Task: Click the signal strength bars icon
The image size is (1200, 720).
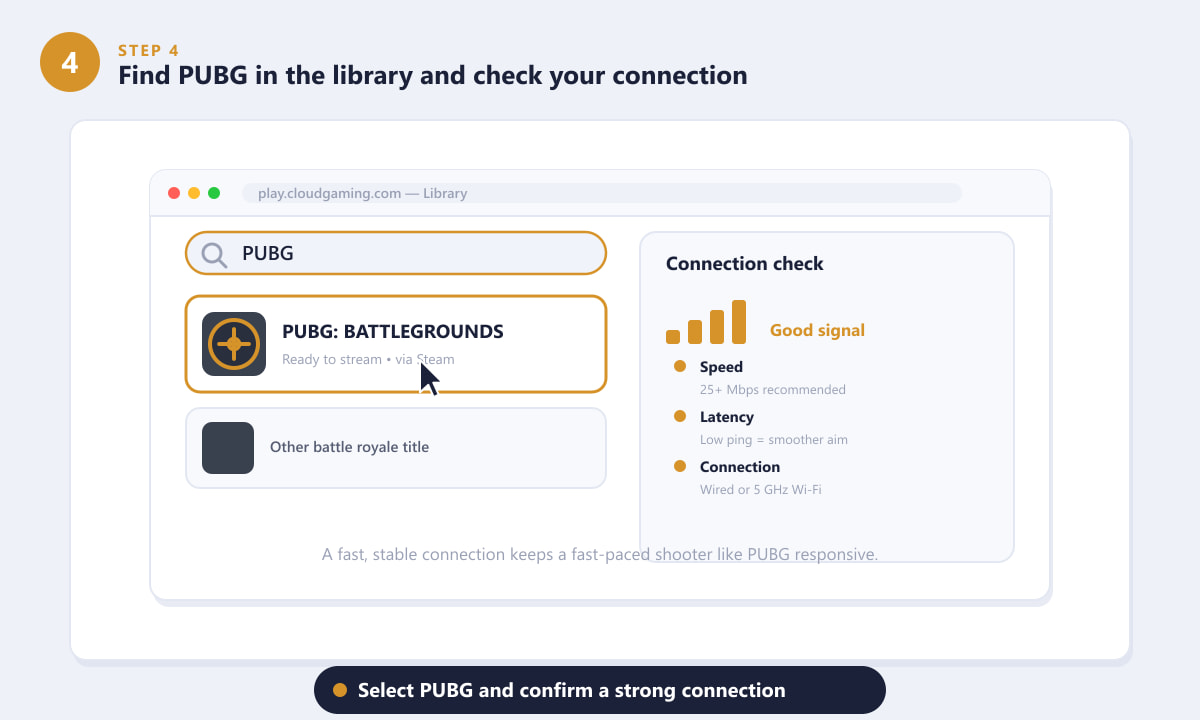Action: click(x=706, y=322)
